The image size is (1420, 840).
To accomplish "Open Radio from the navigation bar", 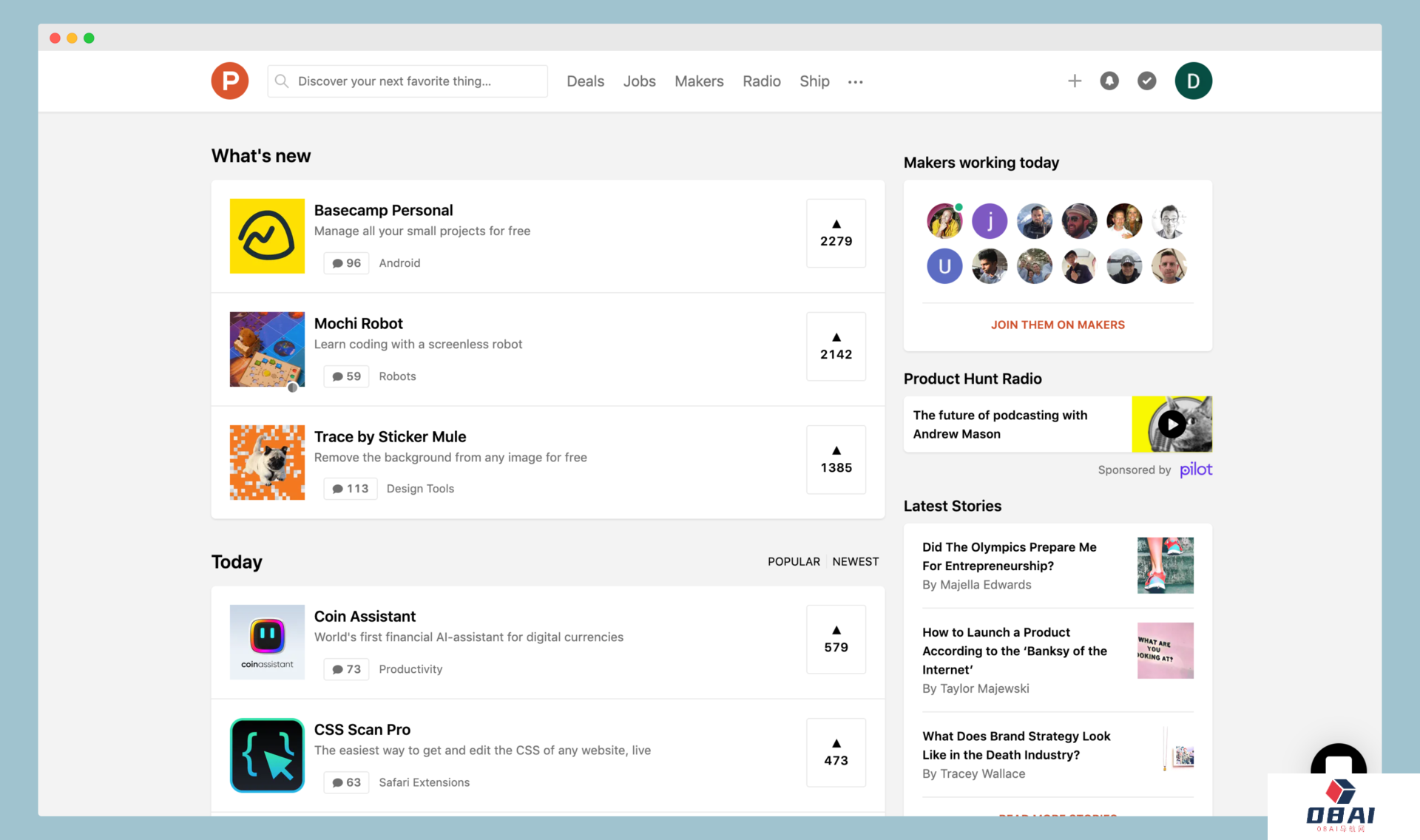I will point(761,81).
